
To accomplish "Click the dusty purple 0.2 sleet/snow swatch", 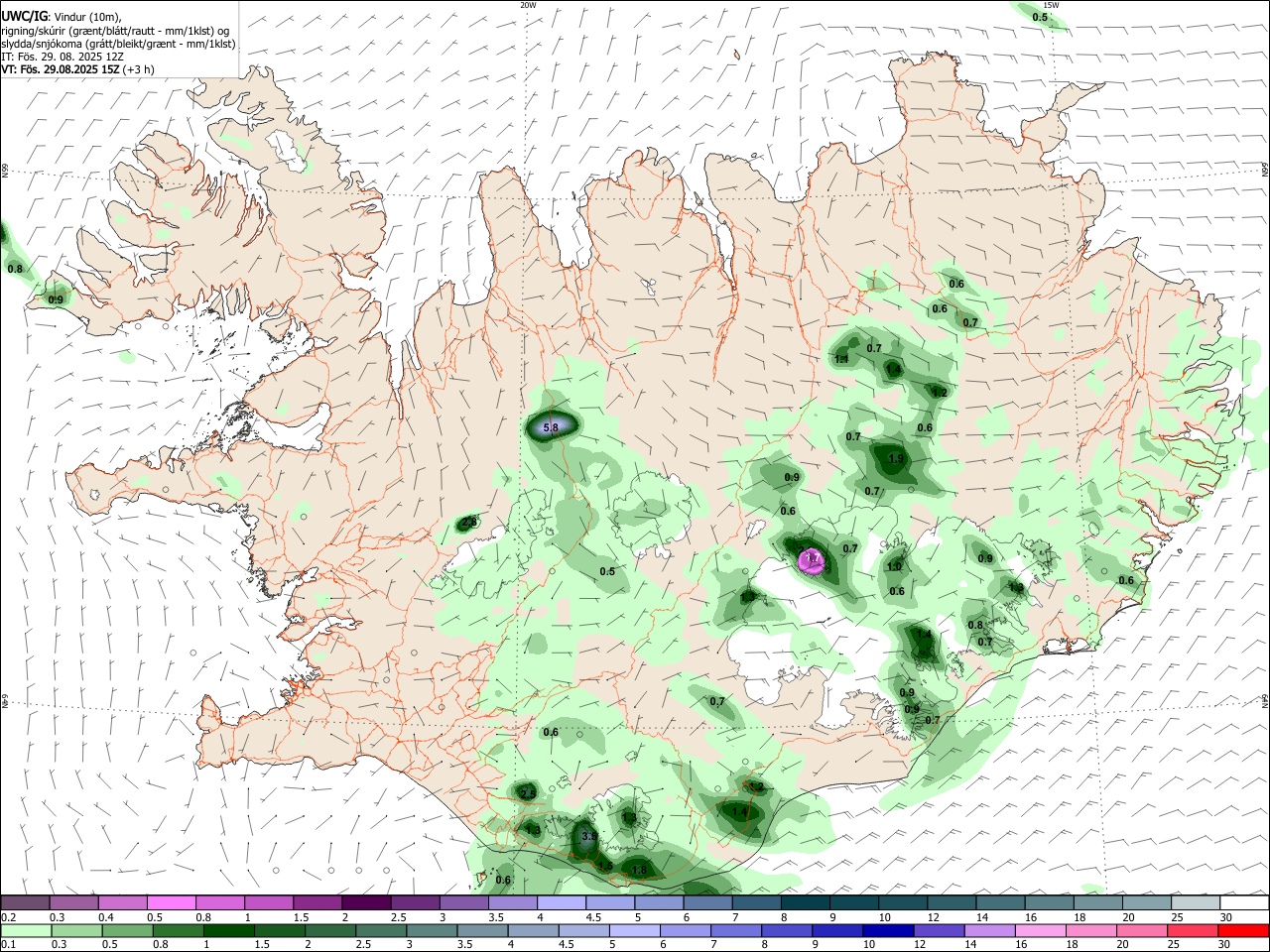I will pyautogui.click(x=26, y=903).
